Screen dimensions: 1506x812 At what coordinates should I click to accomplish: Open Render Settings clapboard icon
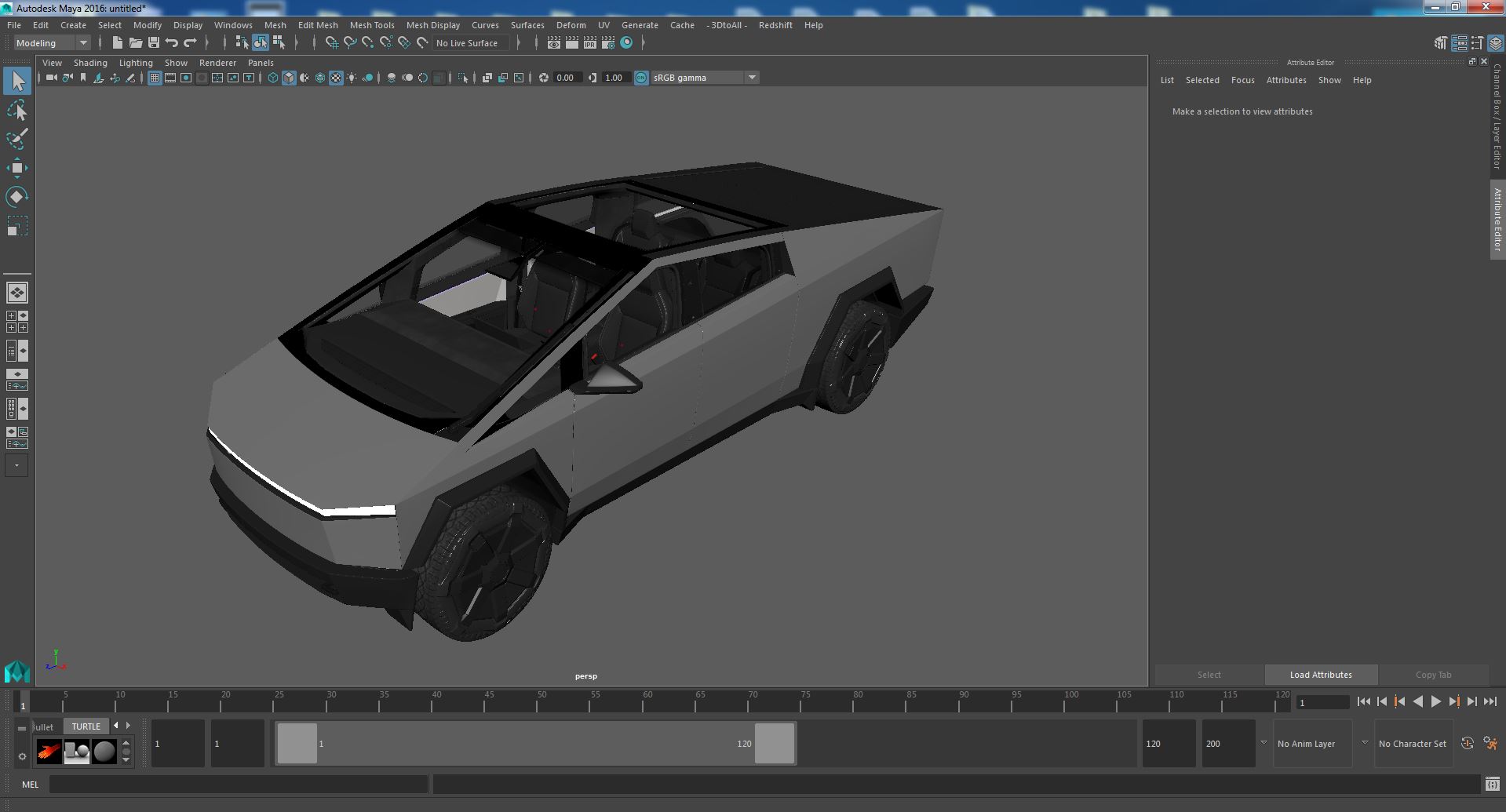(608, 43)
